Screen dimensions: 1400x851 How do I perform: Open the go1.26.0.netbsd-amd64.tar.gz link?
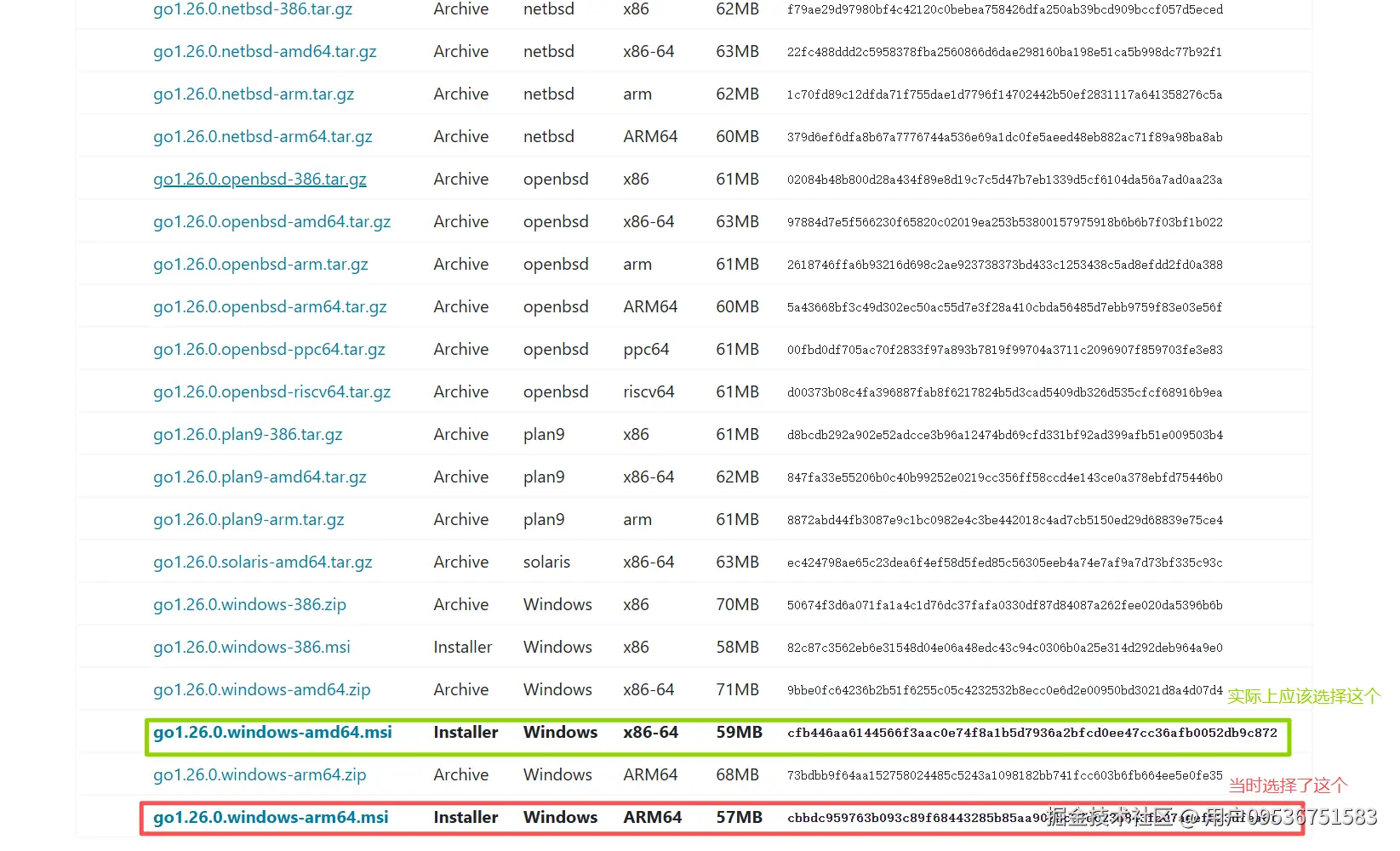tap(265, 52)
